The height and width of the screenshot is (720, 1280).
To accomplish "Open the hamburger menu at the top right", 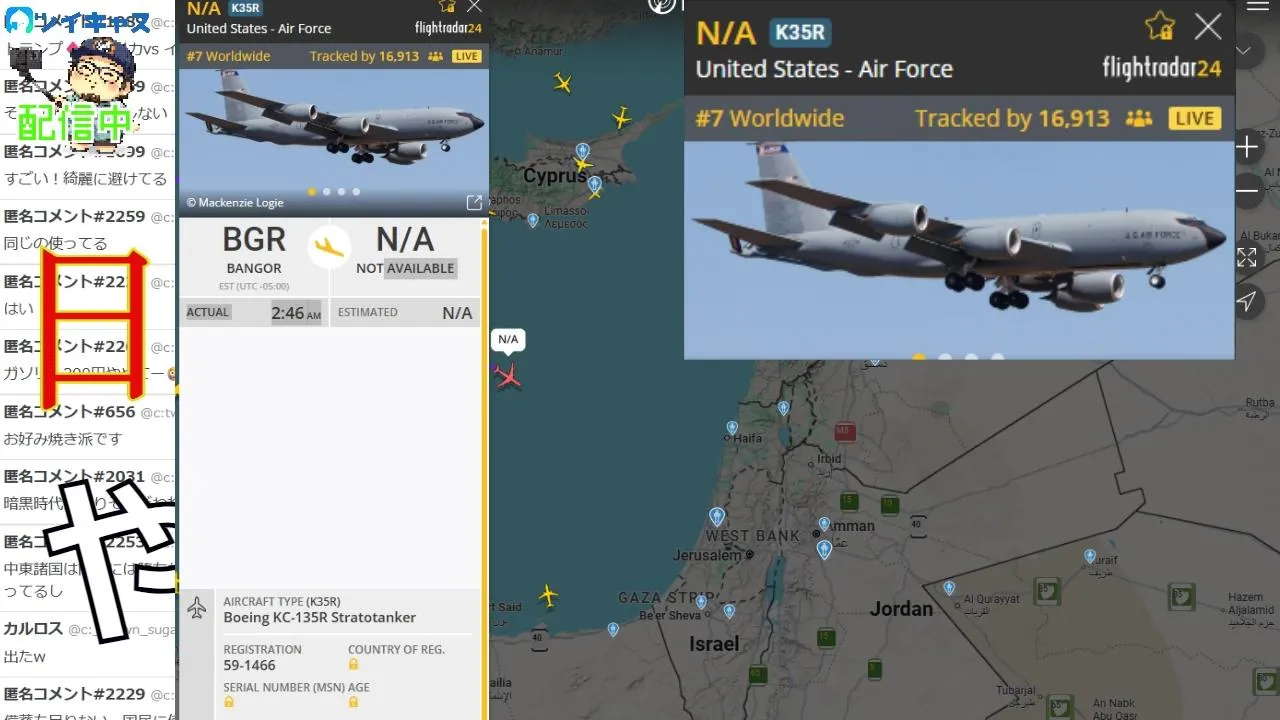I will tap(1257, 6).
